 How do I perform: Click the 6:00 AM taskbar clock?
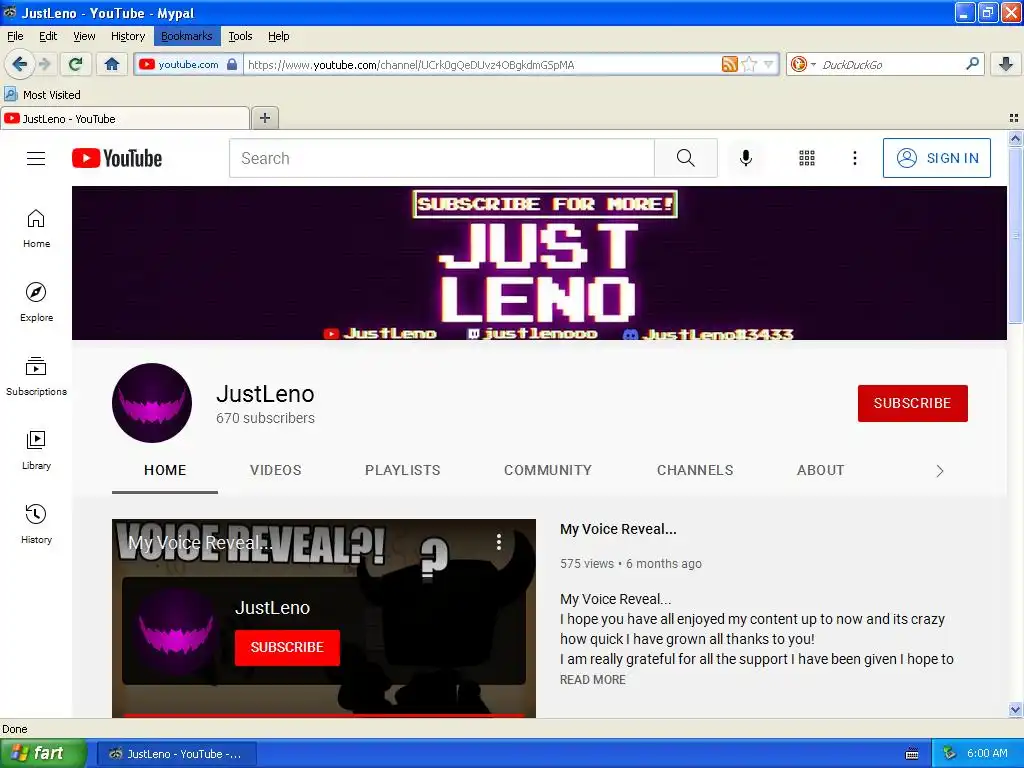coord(987,754)
